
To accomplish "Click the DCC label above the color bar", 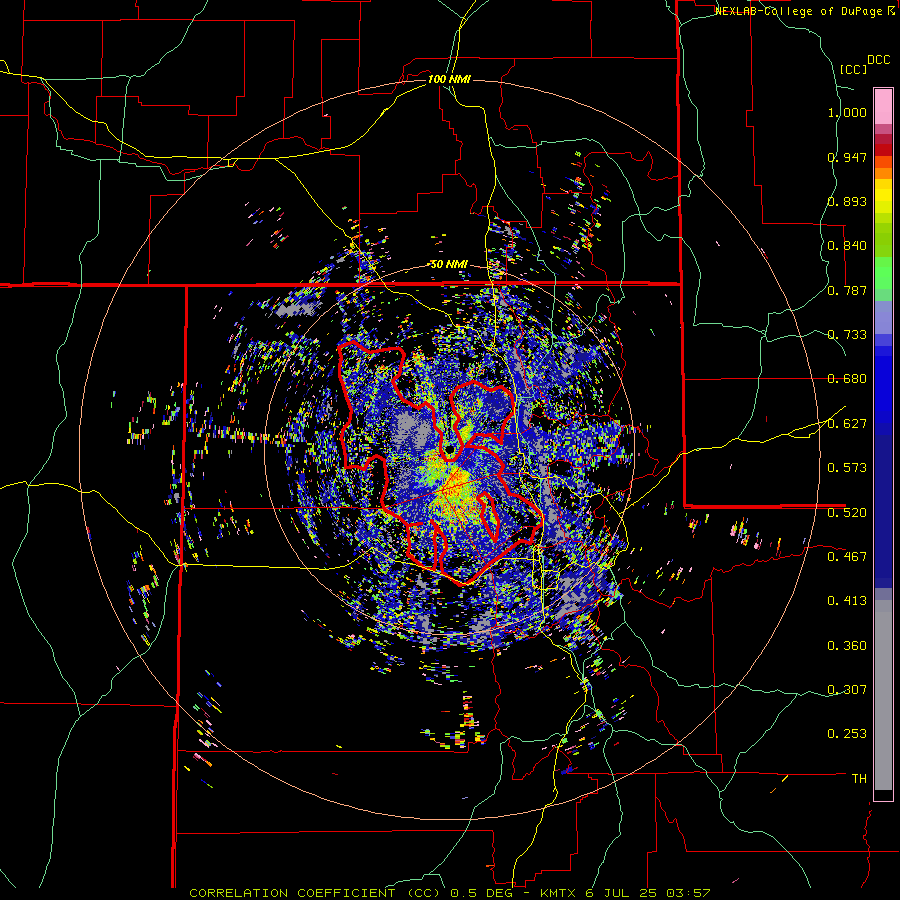I will (x=878, y=60).
